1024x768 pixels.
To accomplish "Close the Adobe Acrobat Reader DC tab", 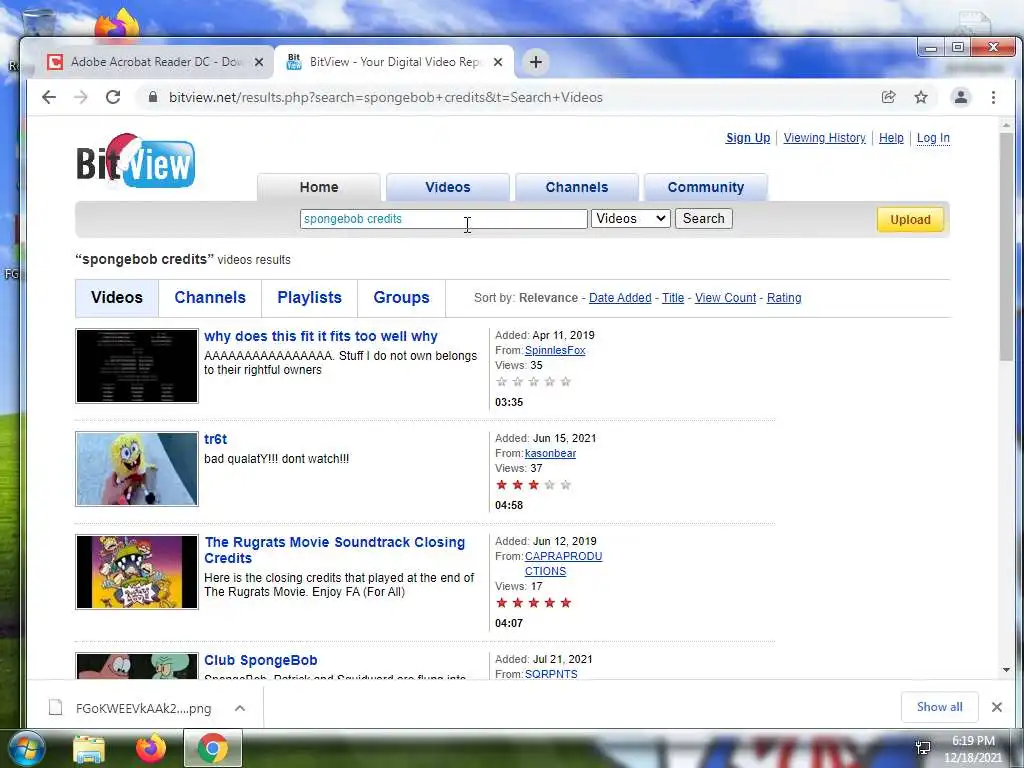I will (259, 62).
